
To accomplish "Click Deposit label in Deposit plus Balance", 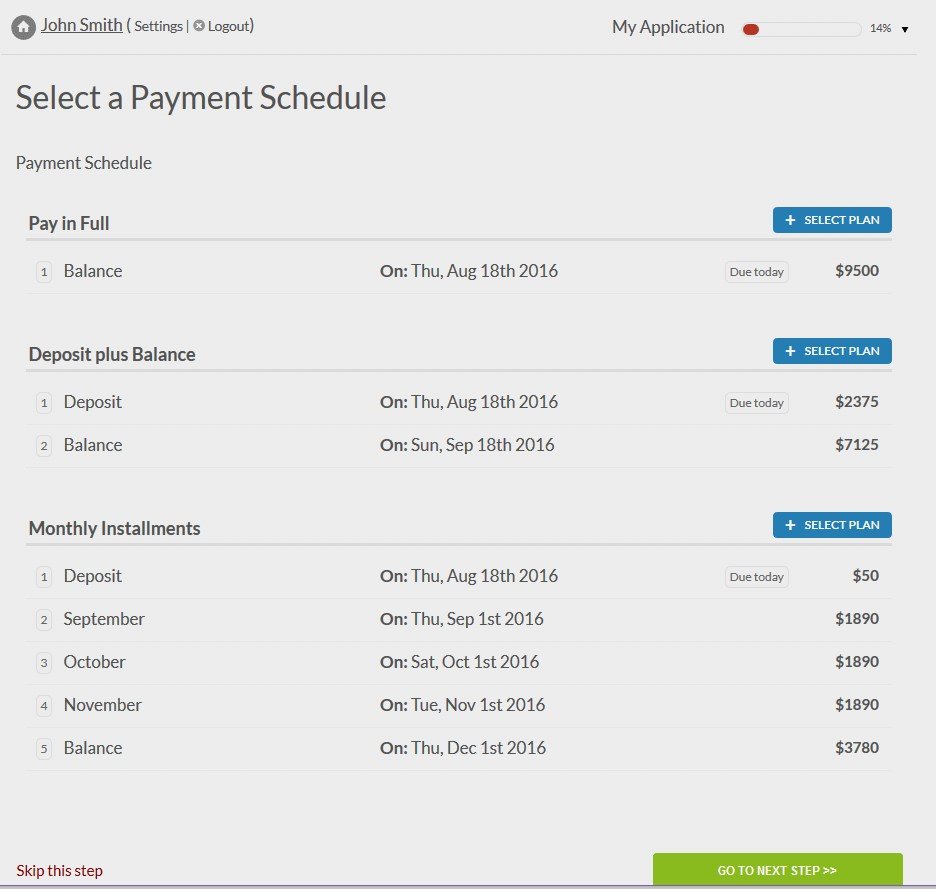I will (x=93, y=402).
